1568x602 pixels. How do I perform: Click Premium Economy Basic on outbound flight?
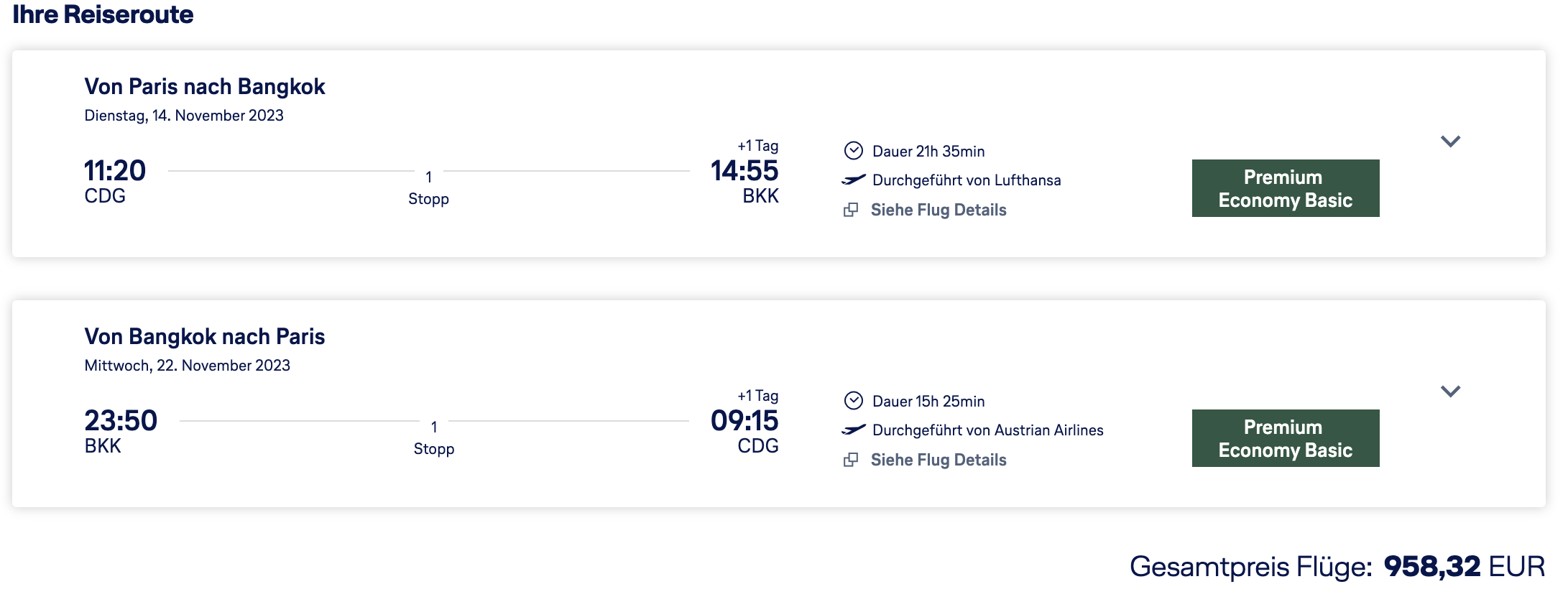click(x=1285, y=188)
